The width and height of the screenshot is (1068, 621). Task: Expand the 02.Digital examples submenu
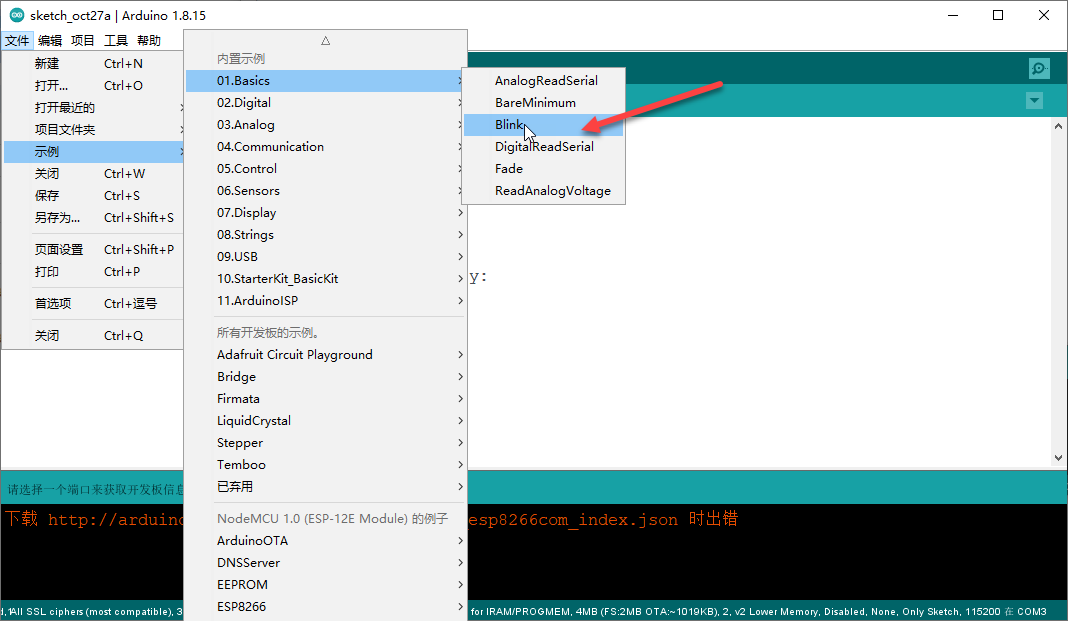coord(326,102)
